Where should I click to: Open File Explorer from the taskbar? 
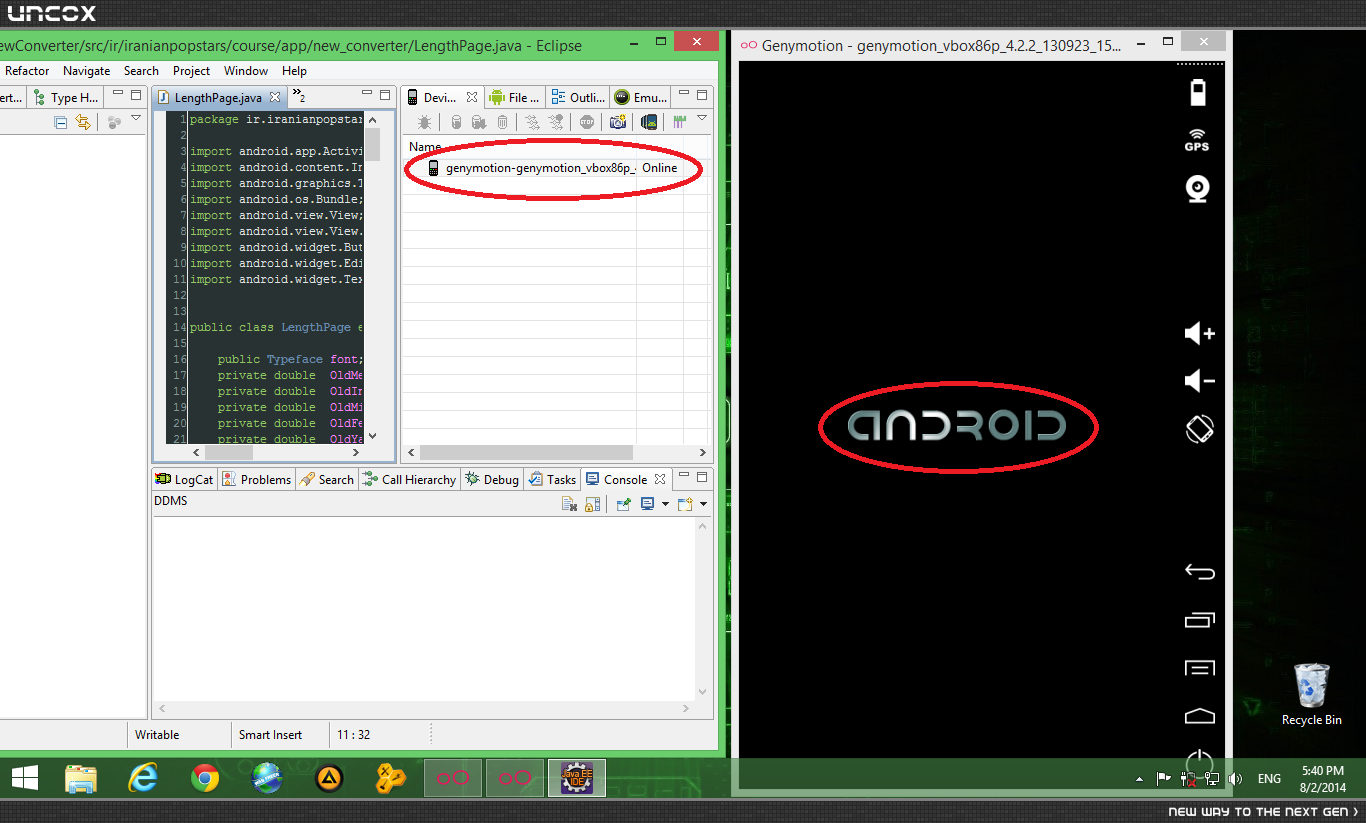tap(81, 778)
